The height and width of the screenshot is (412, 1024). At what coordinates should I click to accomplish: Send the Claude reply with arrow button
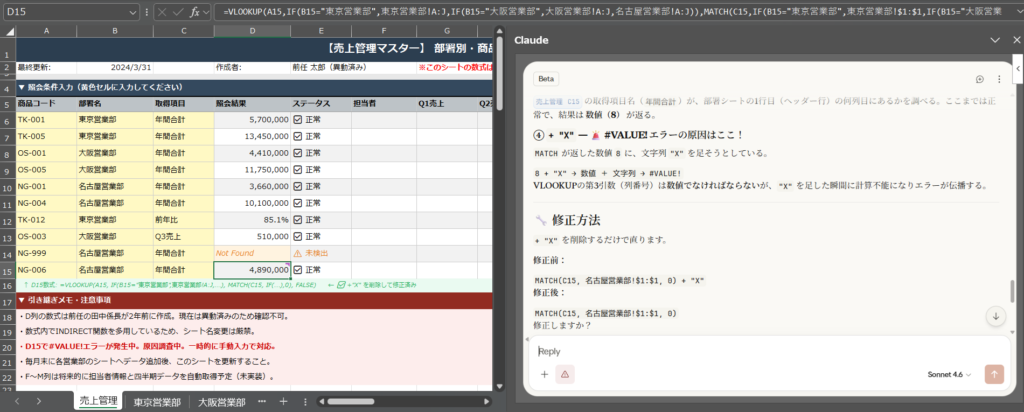click(x=994, y=374)
